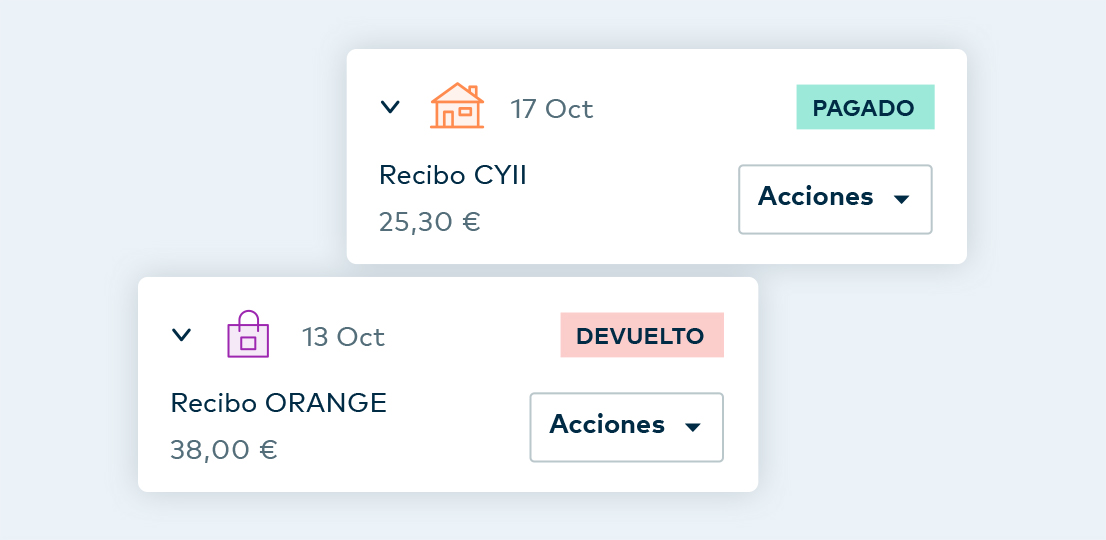Click the 25,30 € amount
Screen dimensions: 1106x540
(430, 221)
